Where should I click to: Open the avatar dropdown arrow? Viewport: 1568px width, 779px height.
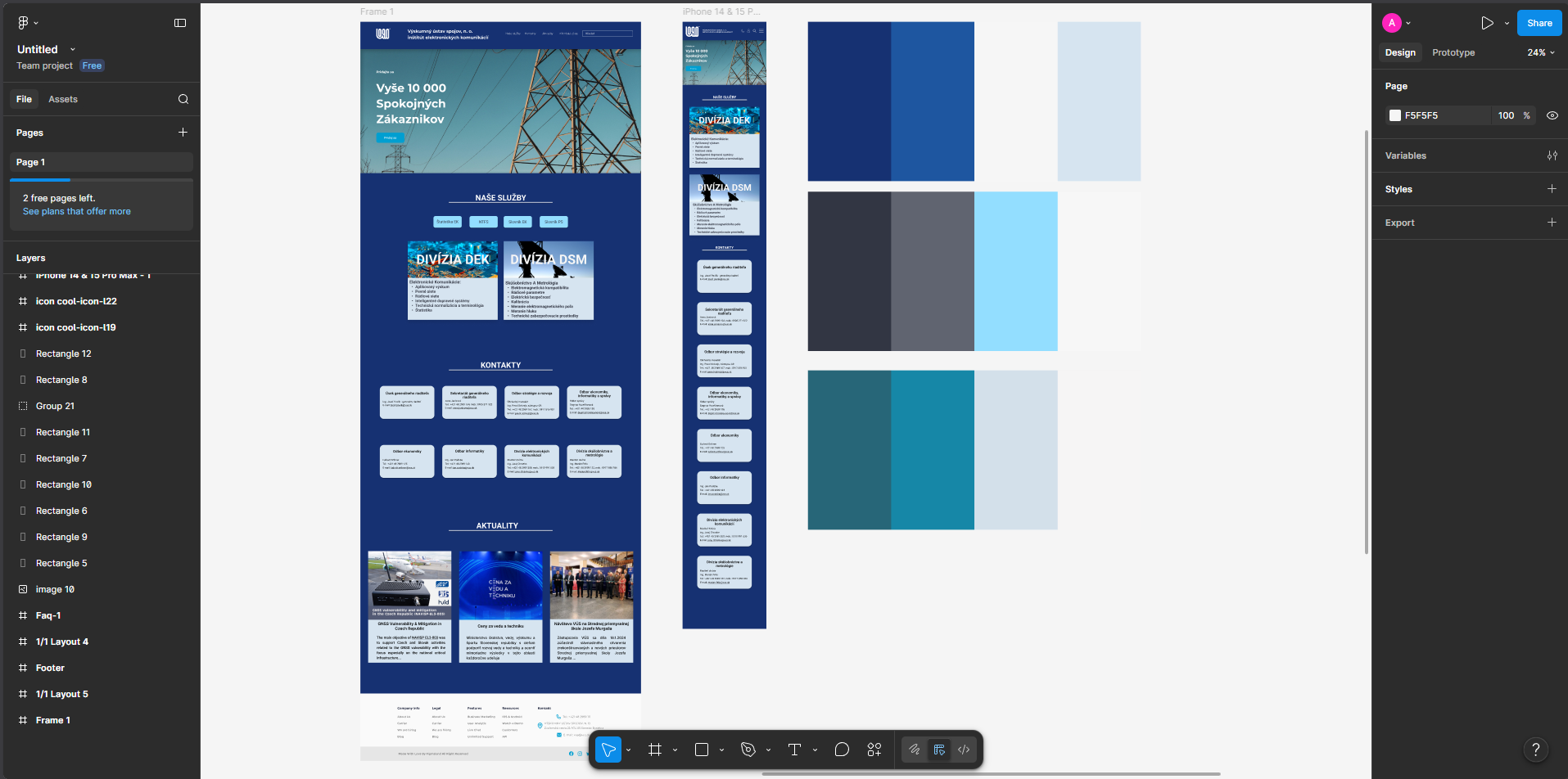(1408, 23)
